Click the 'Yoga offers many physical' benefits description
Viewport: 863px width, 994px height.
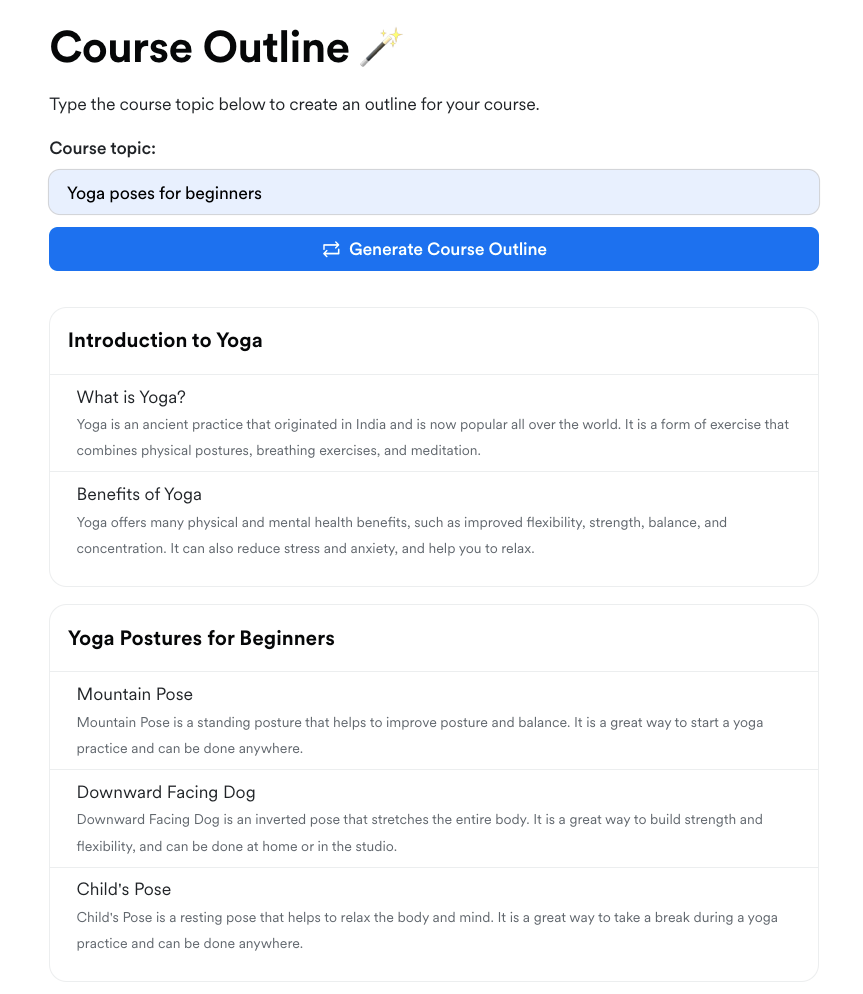pos(401,535)
